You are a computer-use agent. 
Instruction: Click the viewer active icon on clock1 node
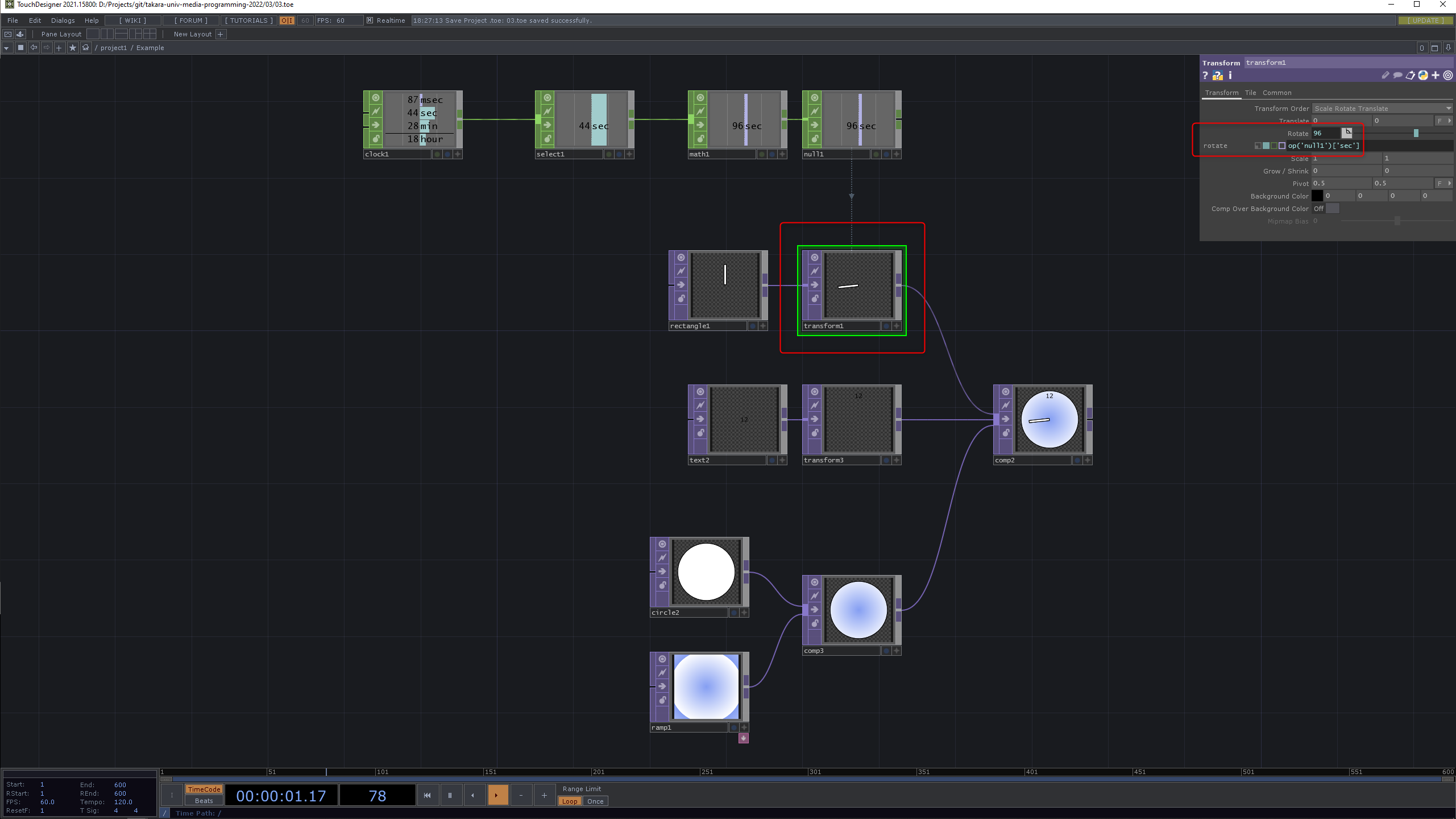point(376,98)
